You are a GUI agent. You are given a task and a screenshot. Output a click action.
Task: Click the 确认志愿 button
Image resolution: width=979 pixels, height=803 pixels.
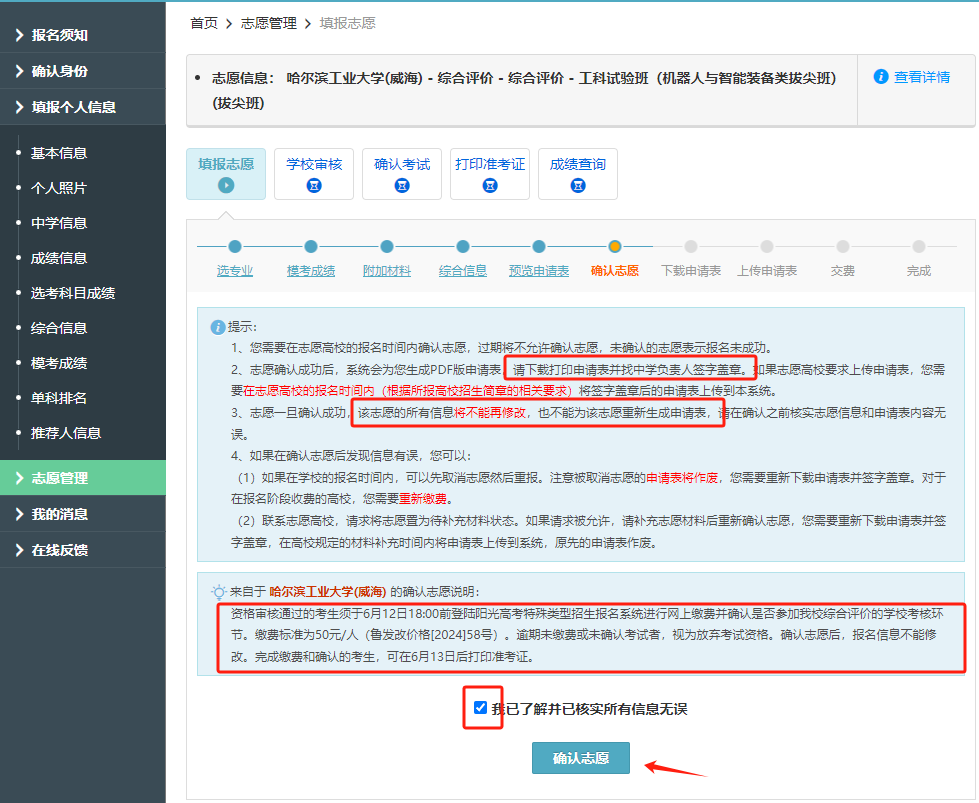581,758
